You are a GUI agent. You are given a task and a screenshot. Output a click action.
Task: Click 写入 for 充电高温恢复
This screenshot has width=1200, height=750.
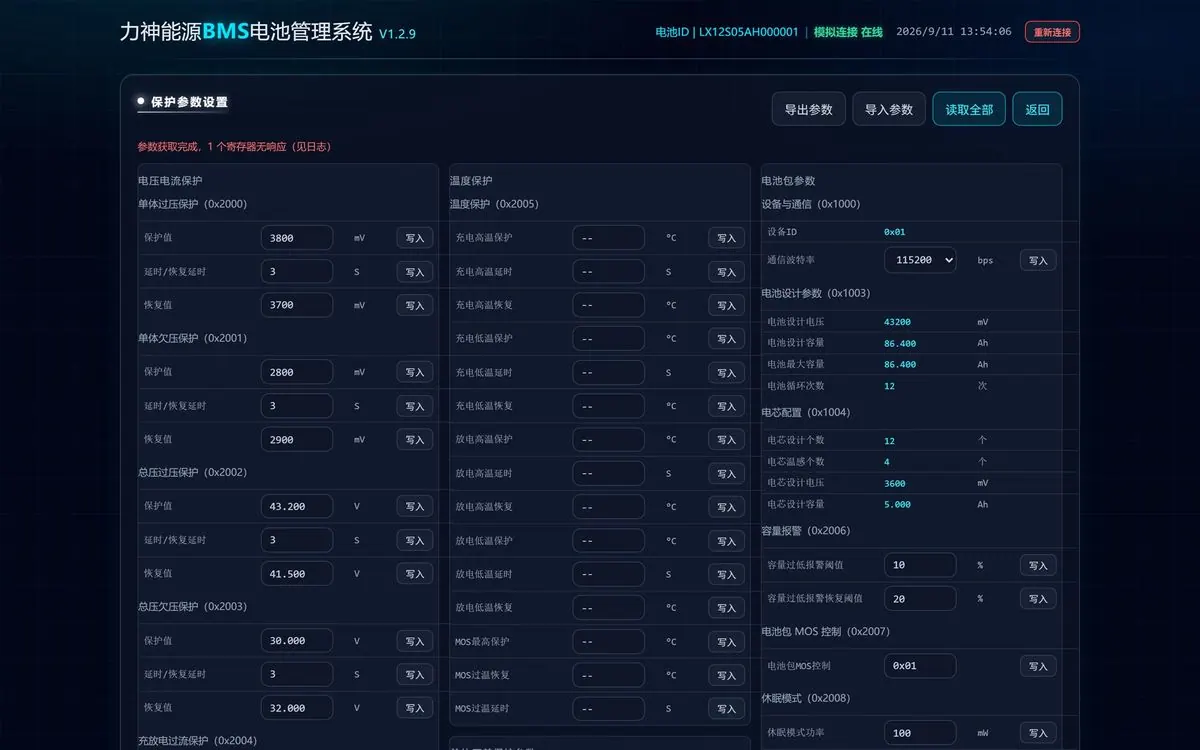tap(727, 305)
